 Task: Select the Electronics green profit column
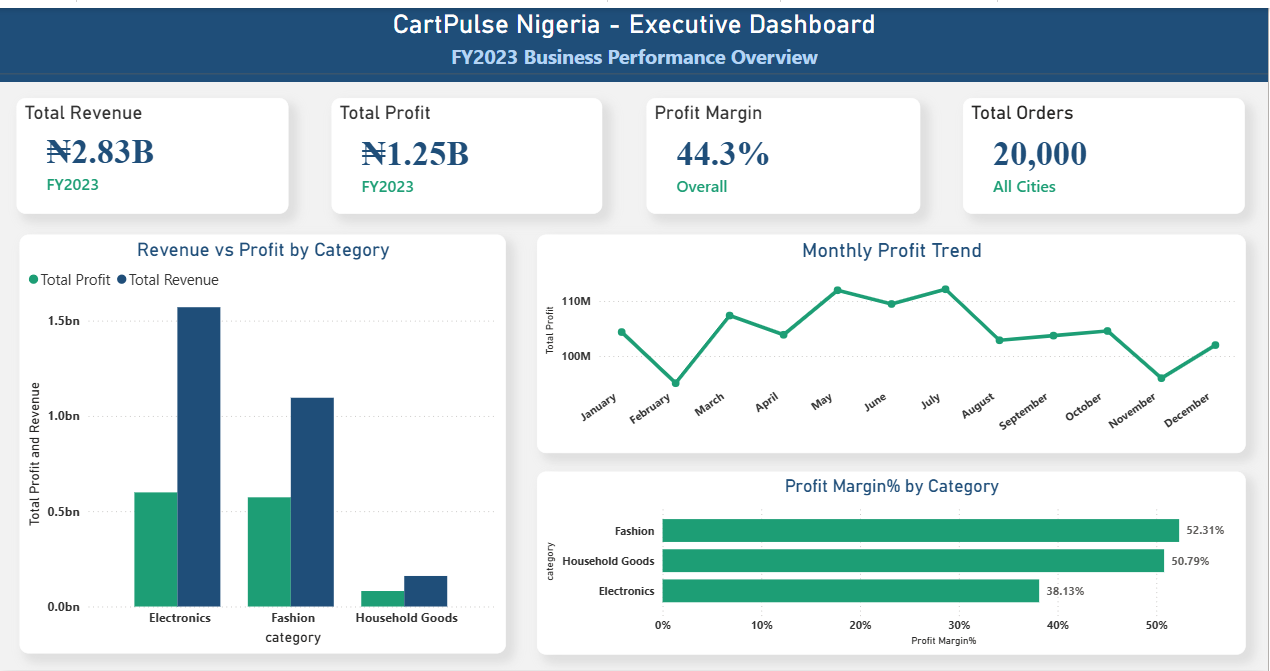156,549
